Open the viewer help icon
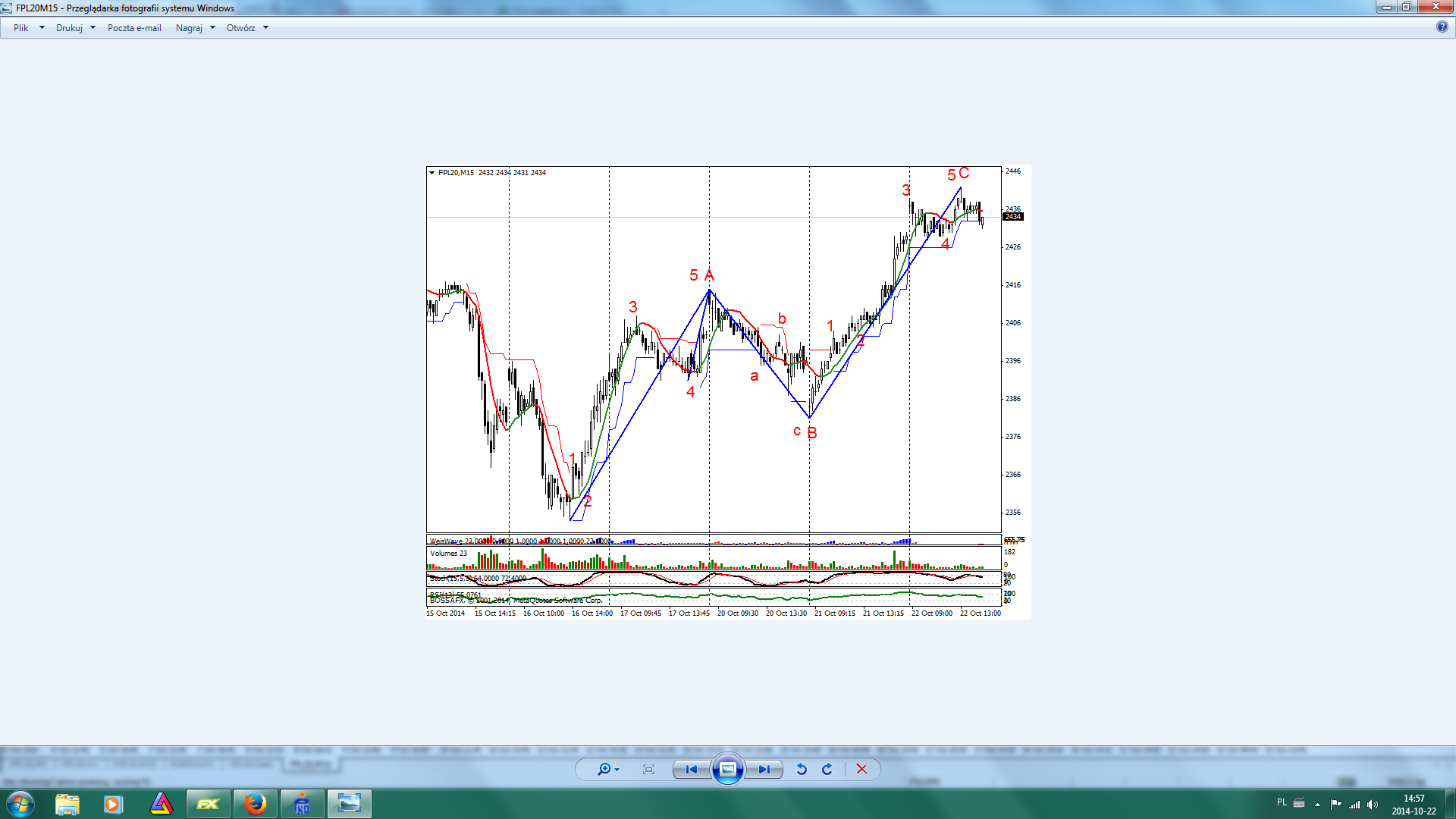Screen dimensions: 1456x819 click(x=1442, y=27)
